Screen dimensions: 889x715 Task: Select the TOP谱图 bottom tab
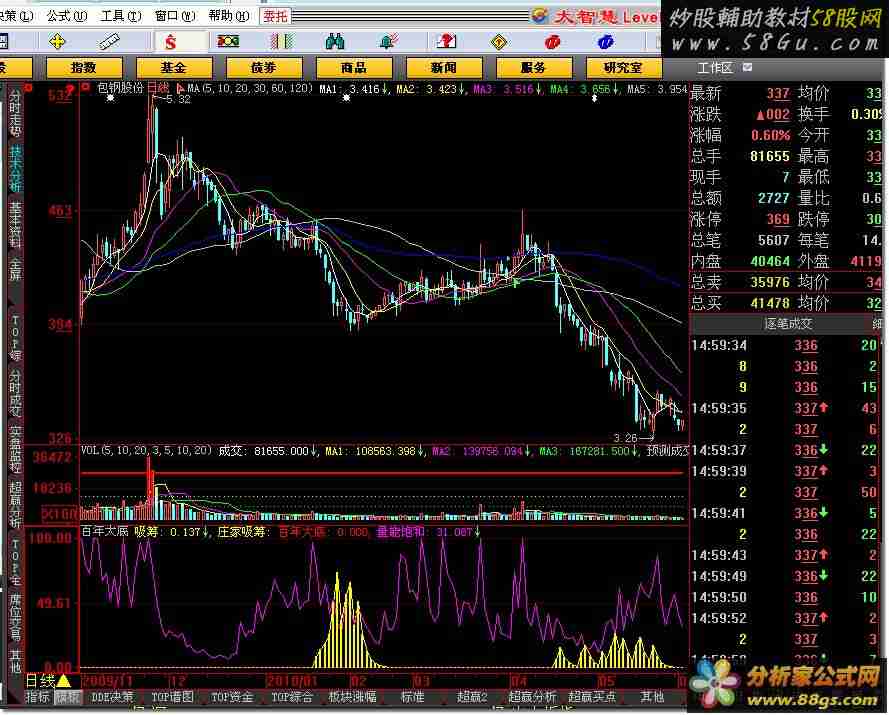(x=173, y=697)
